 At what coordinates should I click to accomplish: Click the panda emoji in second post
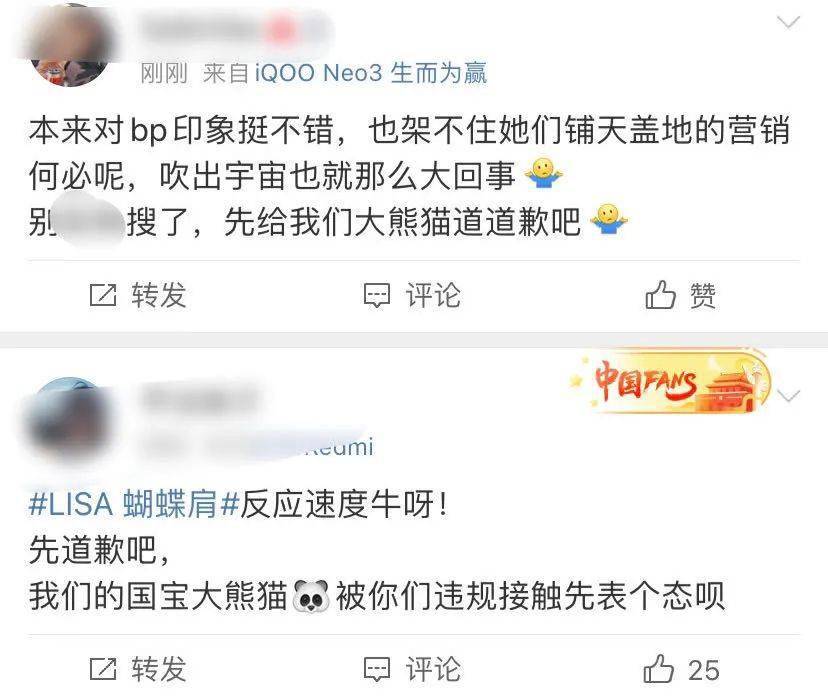311,596
